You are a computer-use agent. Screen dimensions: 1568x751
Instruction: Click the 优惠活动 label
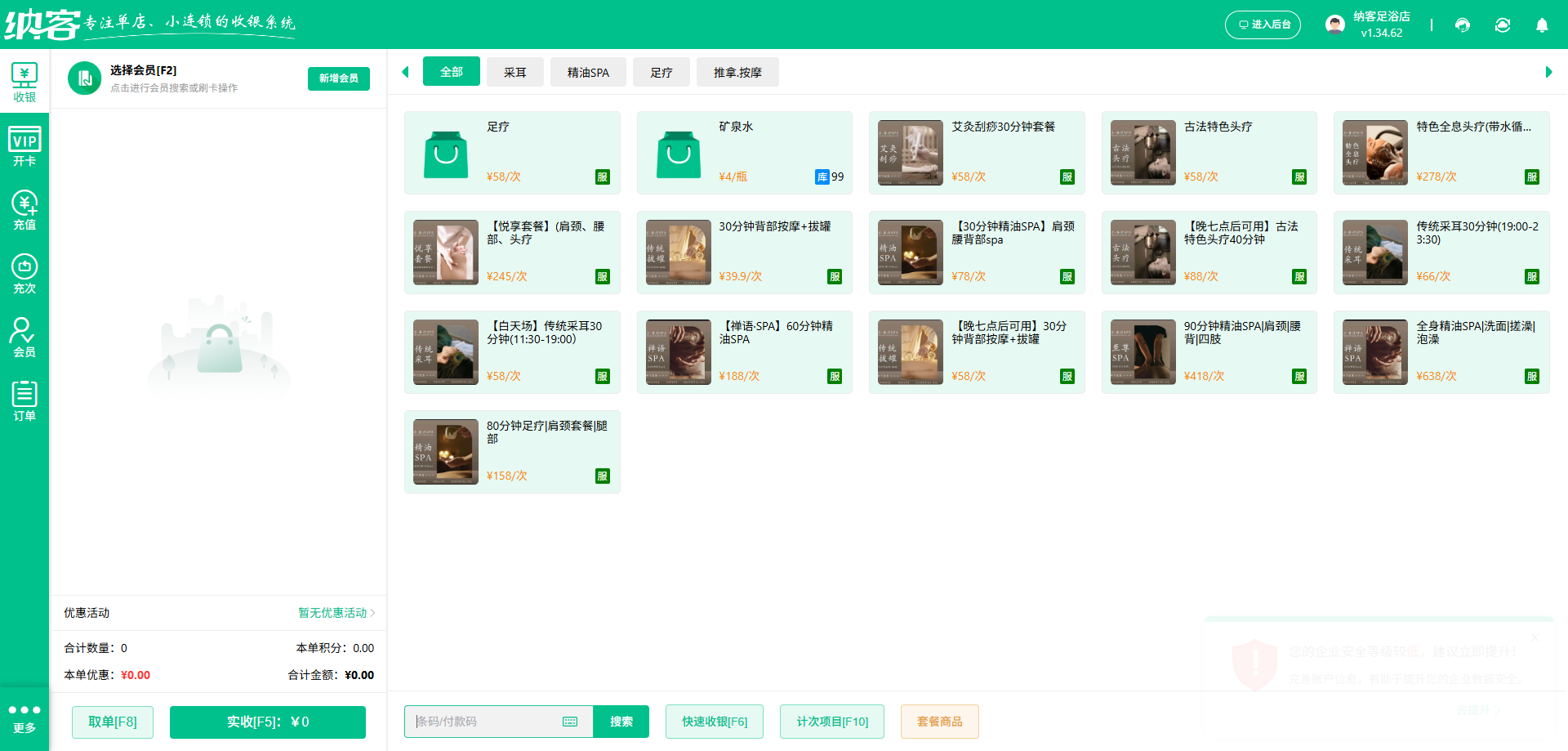point(87,613)
